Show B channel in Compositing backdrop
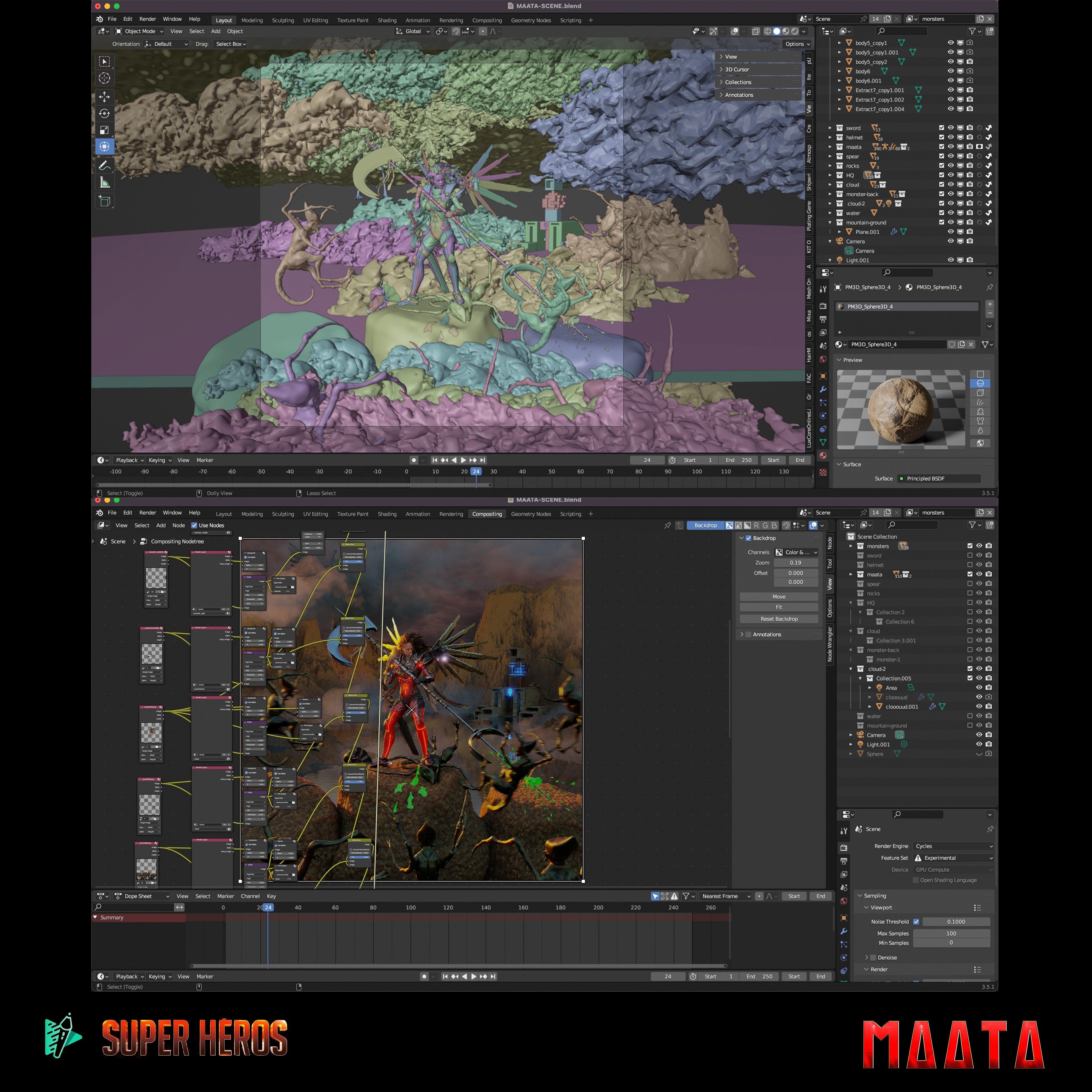Screen dimensions: 1092x1092 (774, 526)
